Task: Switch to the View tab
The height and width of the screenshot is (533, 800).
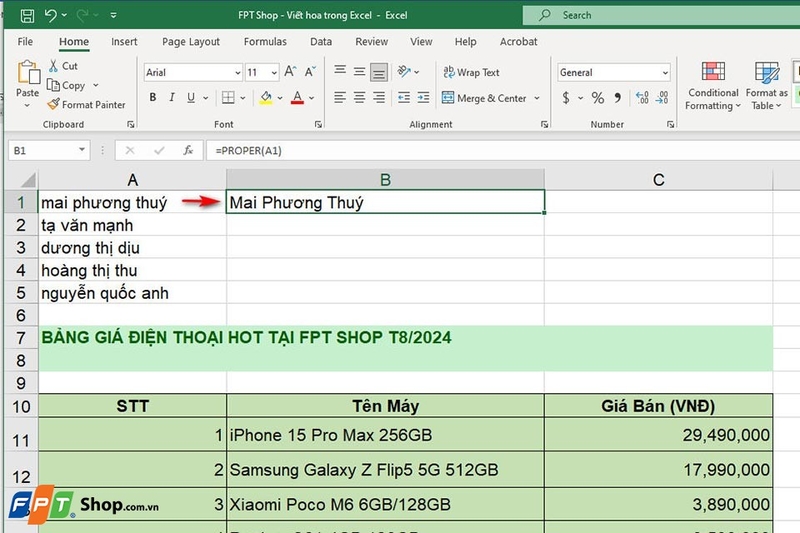Action: tap(421, 42)
